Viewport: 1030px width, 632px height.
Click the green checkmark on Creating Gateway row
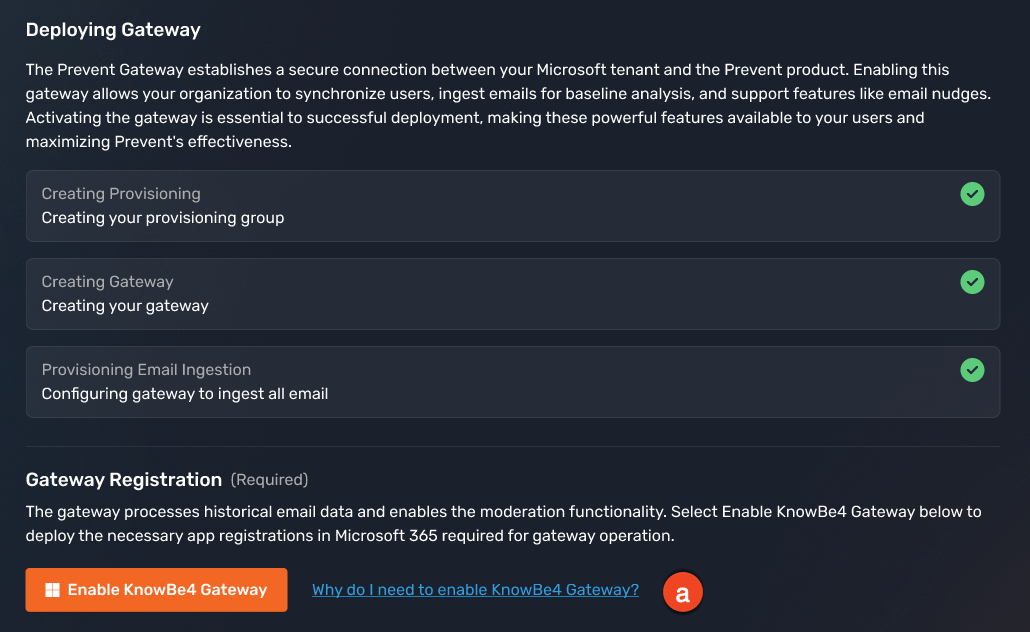pyautogui.click(x=972, y=282)
